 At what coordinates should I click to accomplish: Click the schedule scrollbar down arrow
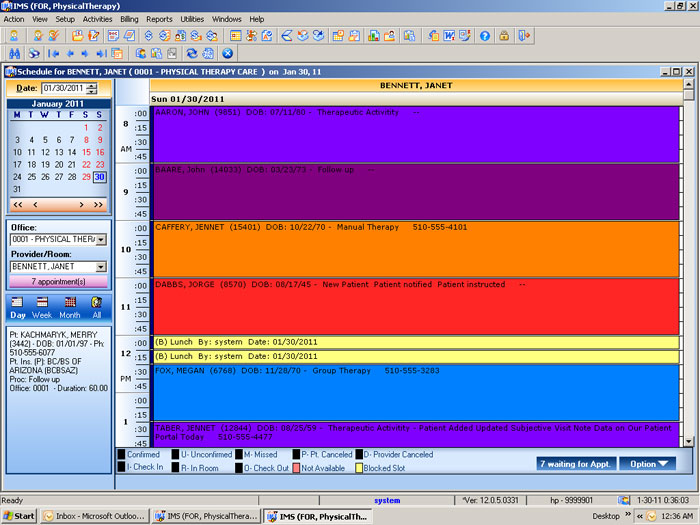688,442
